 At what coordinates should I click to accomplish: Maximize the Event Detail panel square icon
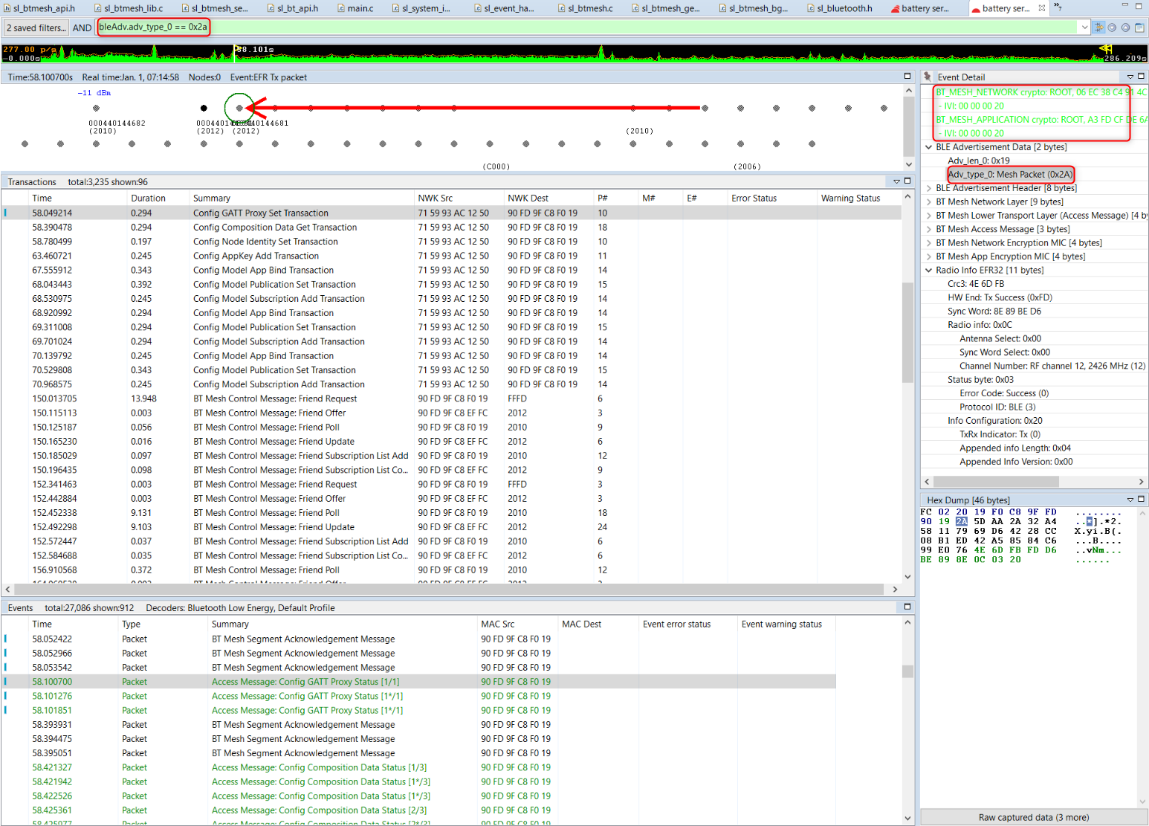(x=1141, y=76)
